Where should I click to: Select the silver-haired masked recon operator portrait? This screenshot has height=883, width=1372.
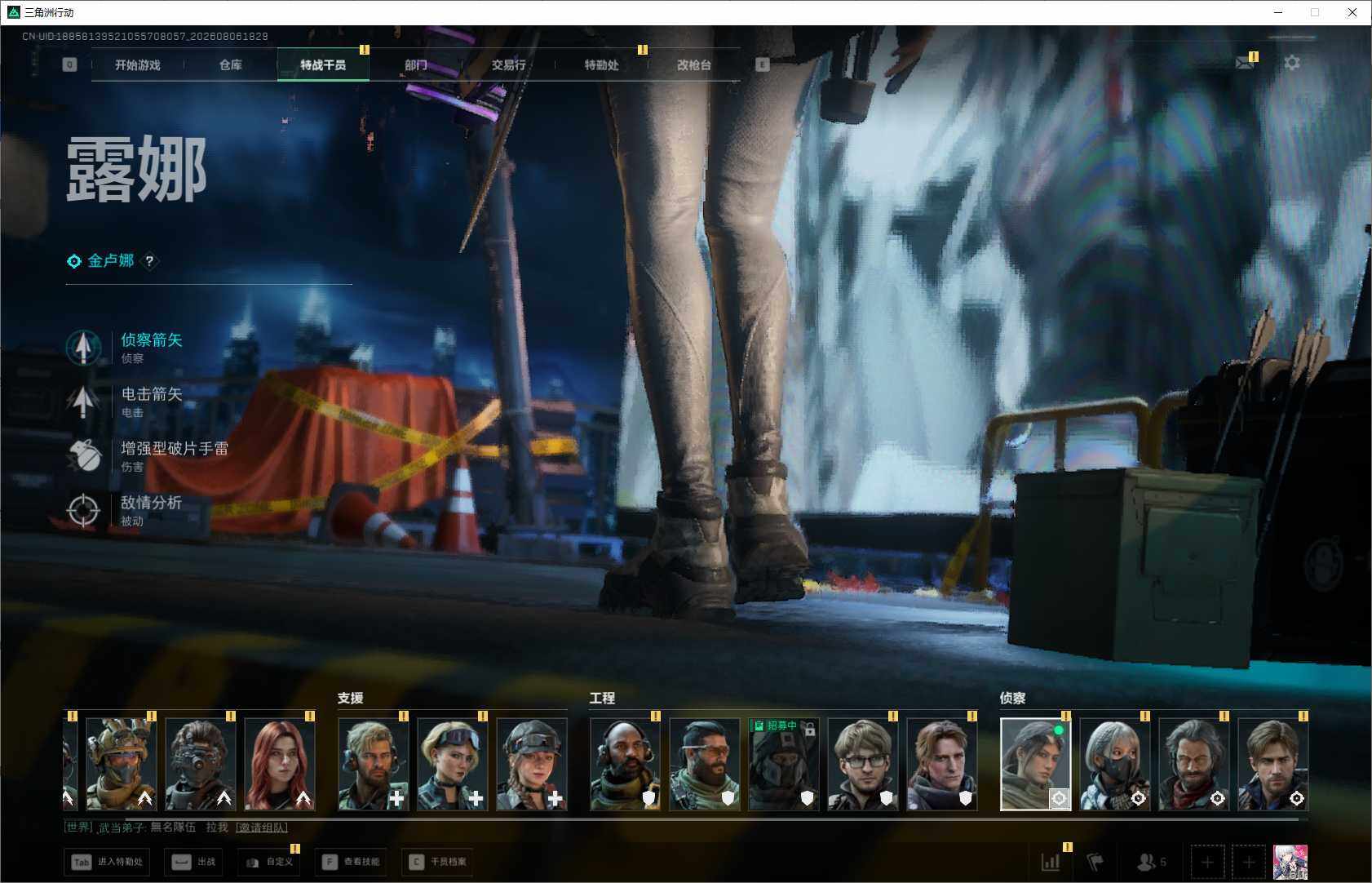click(1115, 764)
